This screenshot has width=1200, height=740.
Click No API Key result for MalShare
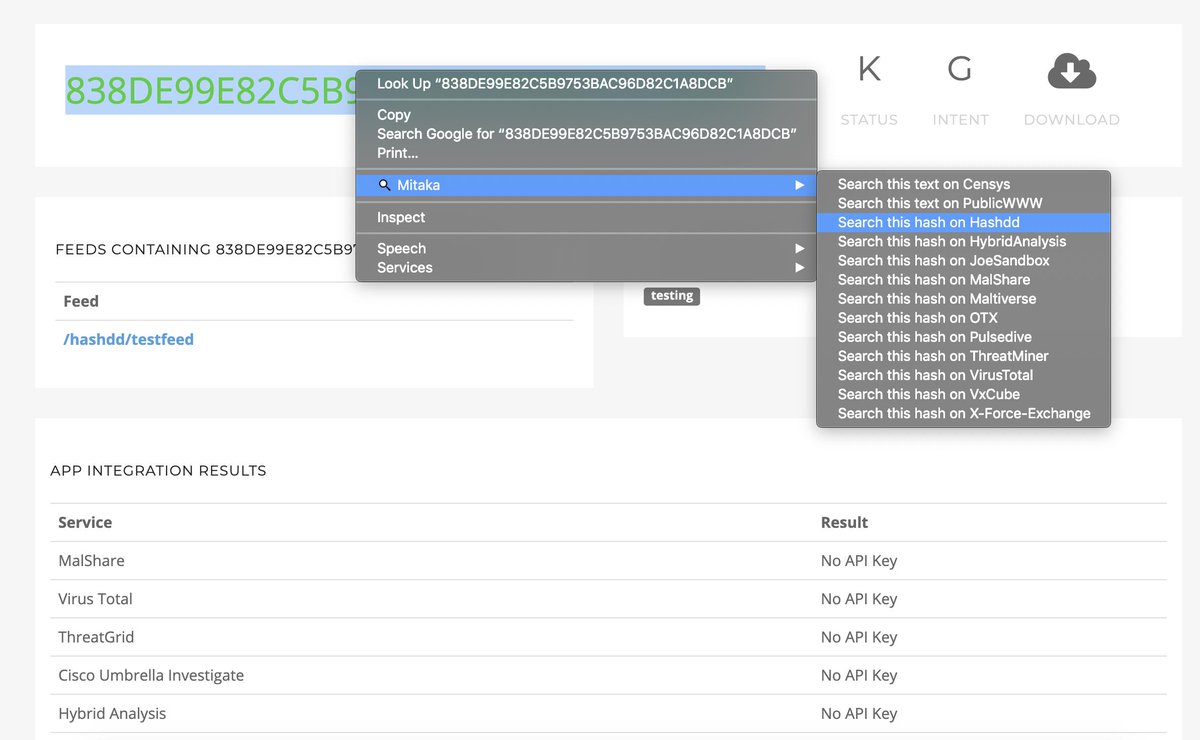click(x=859, y=561)
